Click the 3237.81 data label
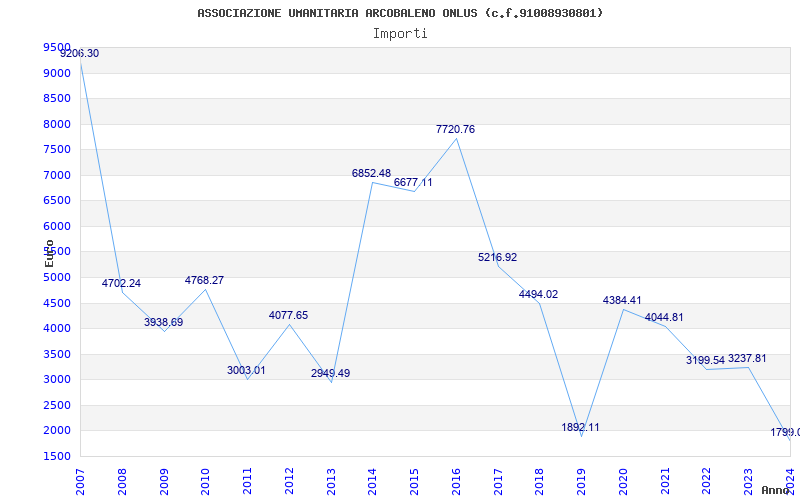This screenshot has width=800, height=500. click(x=747, y=359)
